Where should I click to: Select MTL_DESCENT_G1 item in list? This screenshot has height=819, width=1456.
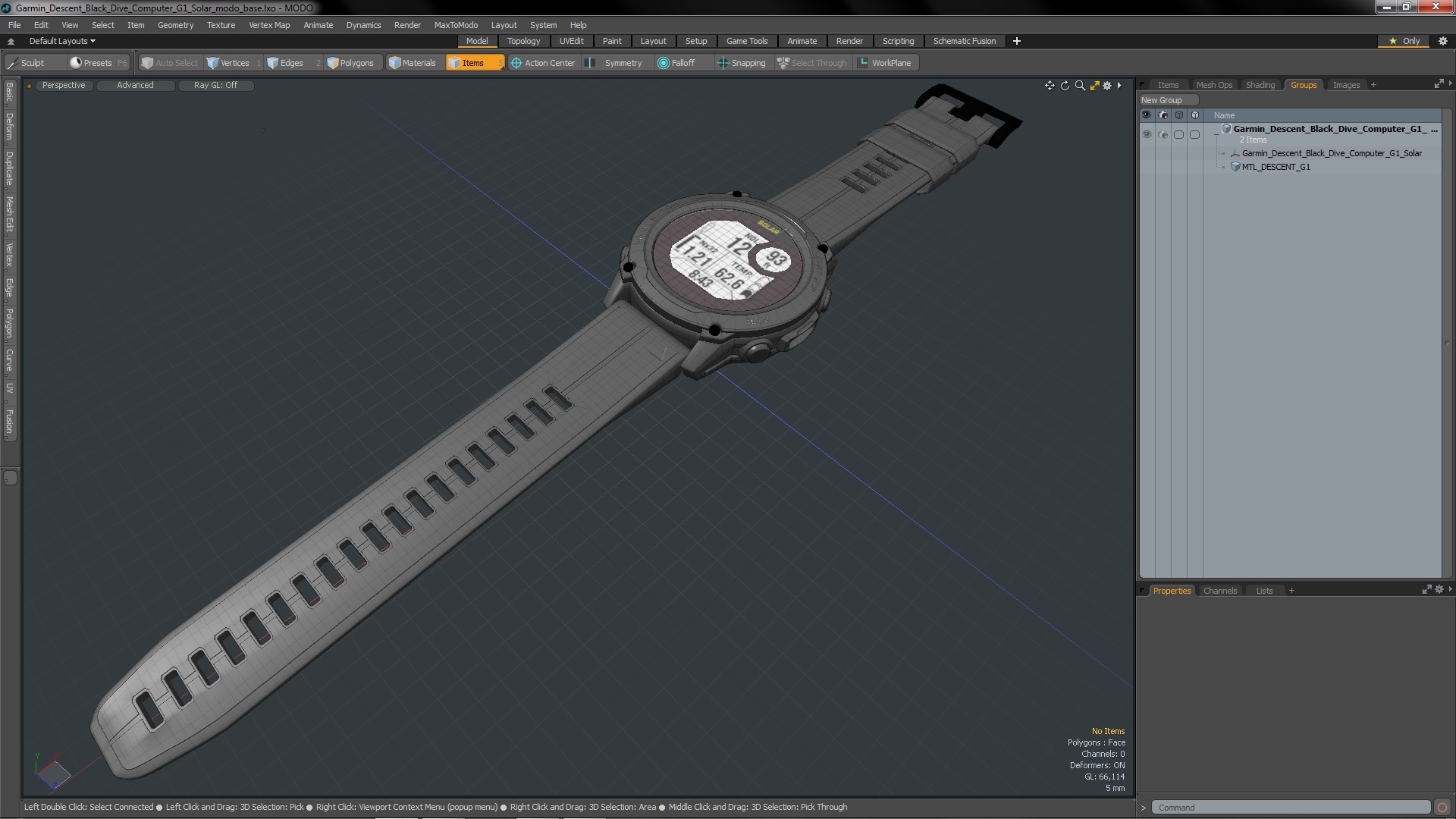(1276, 167)
